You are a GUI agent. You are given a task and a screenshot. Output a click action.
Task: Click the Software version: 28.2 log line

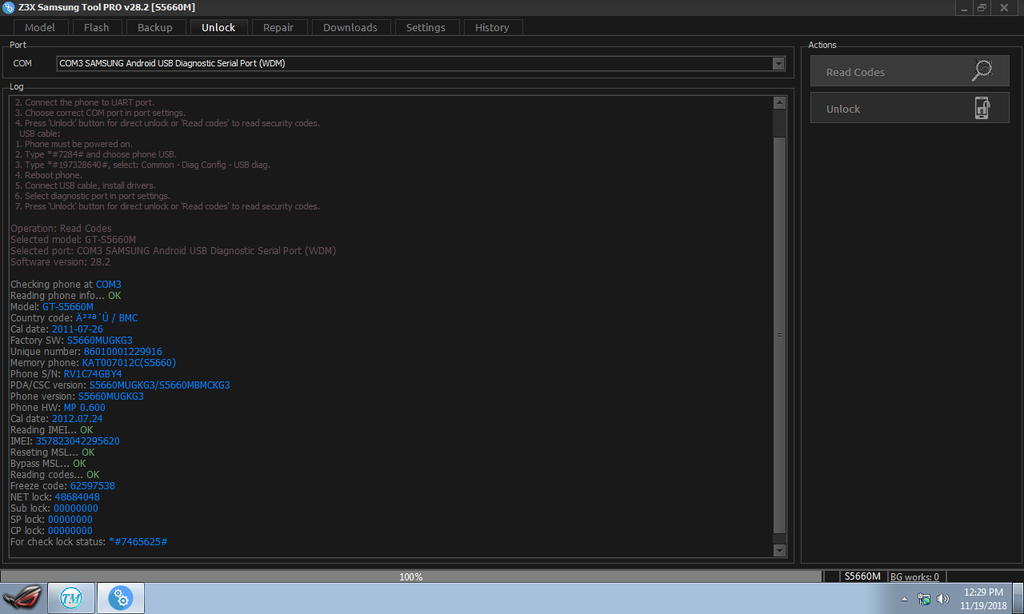[60, 262]
